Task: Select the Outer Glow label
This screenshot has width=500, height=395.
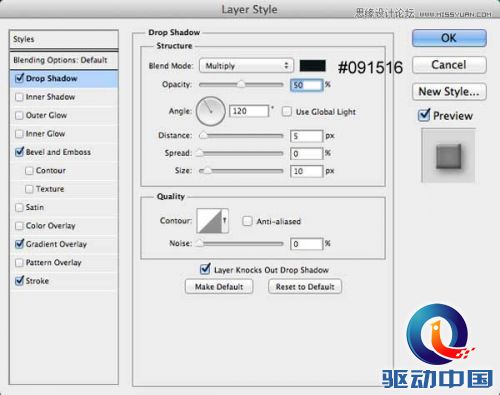Action: 46,115
